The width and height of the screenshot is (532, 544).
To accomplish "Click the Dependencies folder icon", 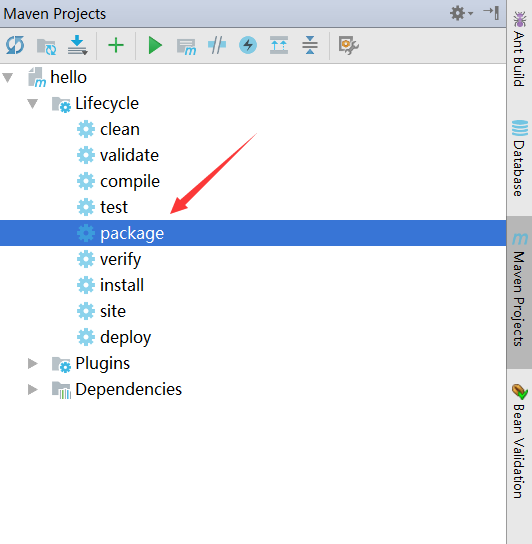I will coord(61,390).
